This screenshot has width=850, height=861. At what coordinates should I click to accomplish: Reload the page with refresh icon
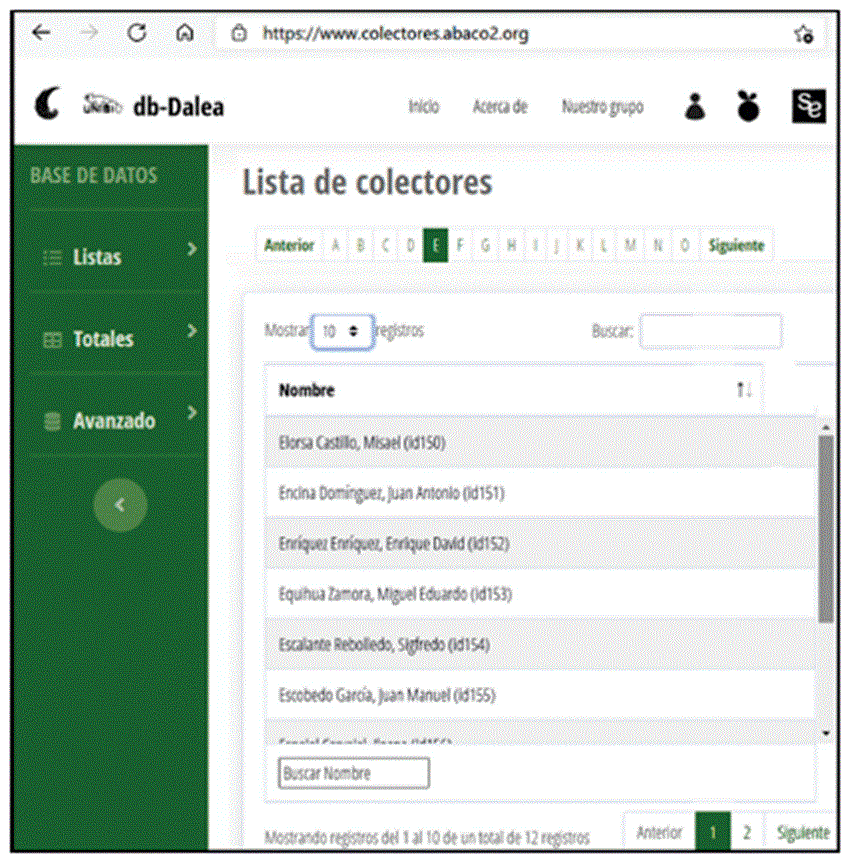[x=137, y=33]
